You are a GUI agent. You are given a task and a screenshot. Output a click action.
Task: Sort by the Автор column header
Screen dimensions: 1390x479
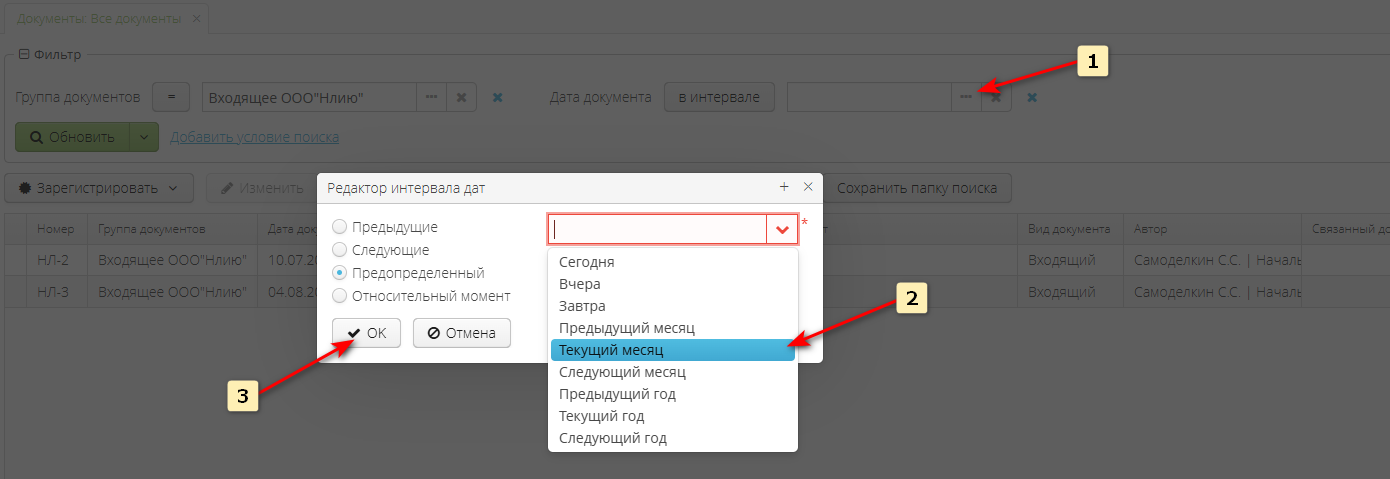[1213, 229]
